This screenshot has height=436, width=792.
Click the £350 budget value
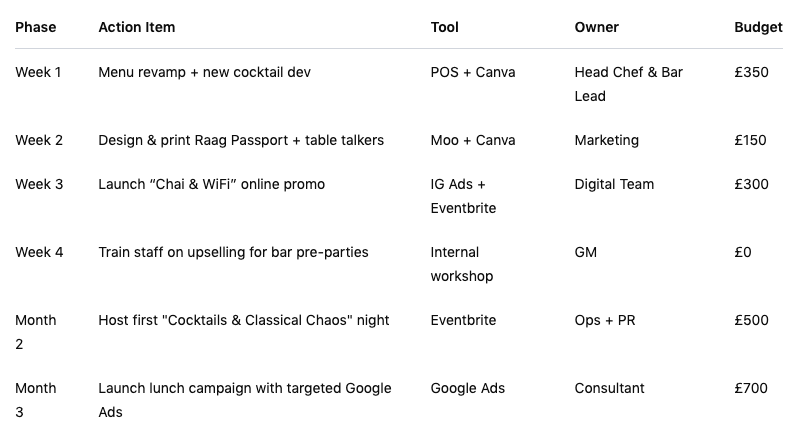(752, 72)
